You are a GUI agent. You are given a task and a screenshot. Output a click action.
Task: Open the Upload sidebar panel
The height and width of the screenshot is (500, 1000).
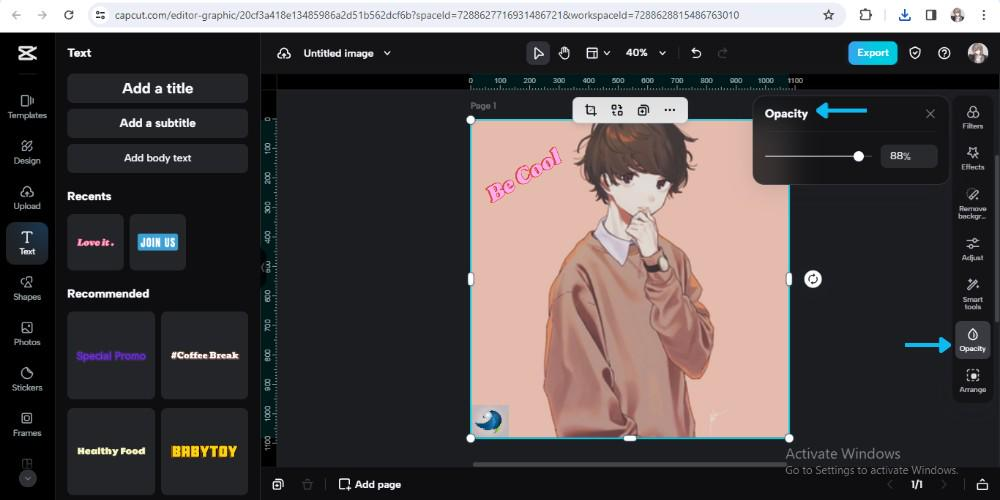pos(27,198)
